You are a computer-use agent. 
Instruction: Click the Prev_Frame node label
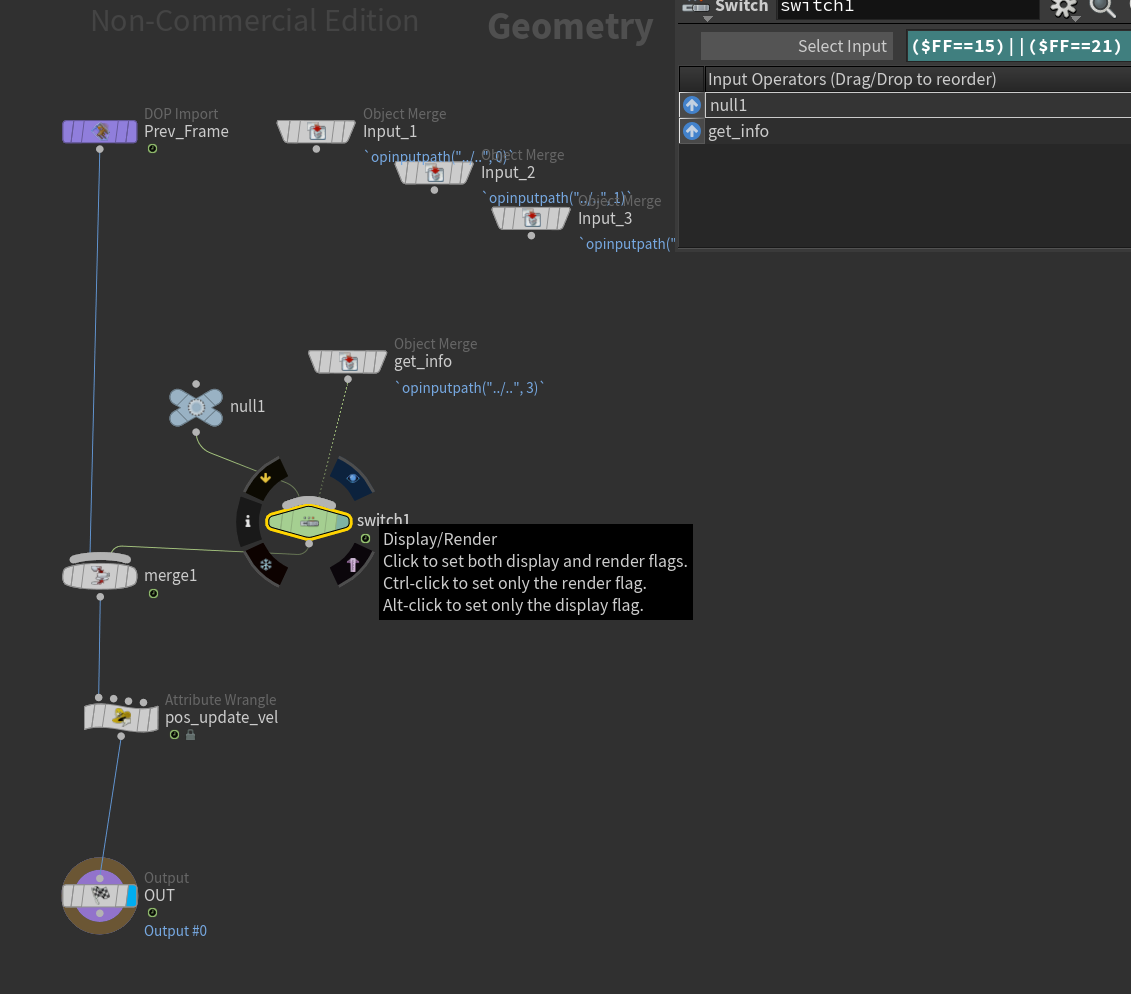coord(186,131)
